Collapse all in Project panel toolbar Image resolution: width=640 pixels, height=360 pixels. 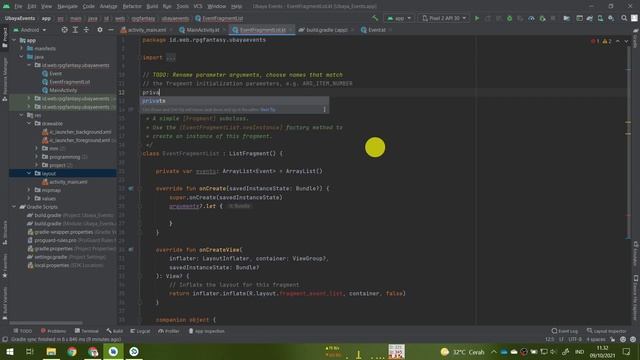(86, 30)
